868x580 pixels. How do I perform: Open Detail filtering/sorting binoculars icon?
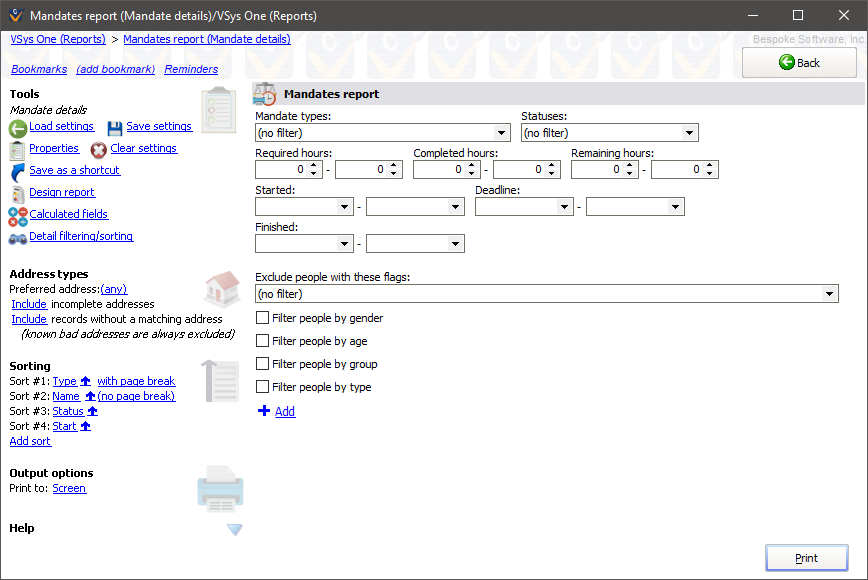click(x=16, y=236)
